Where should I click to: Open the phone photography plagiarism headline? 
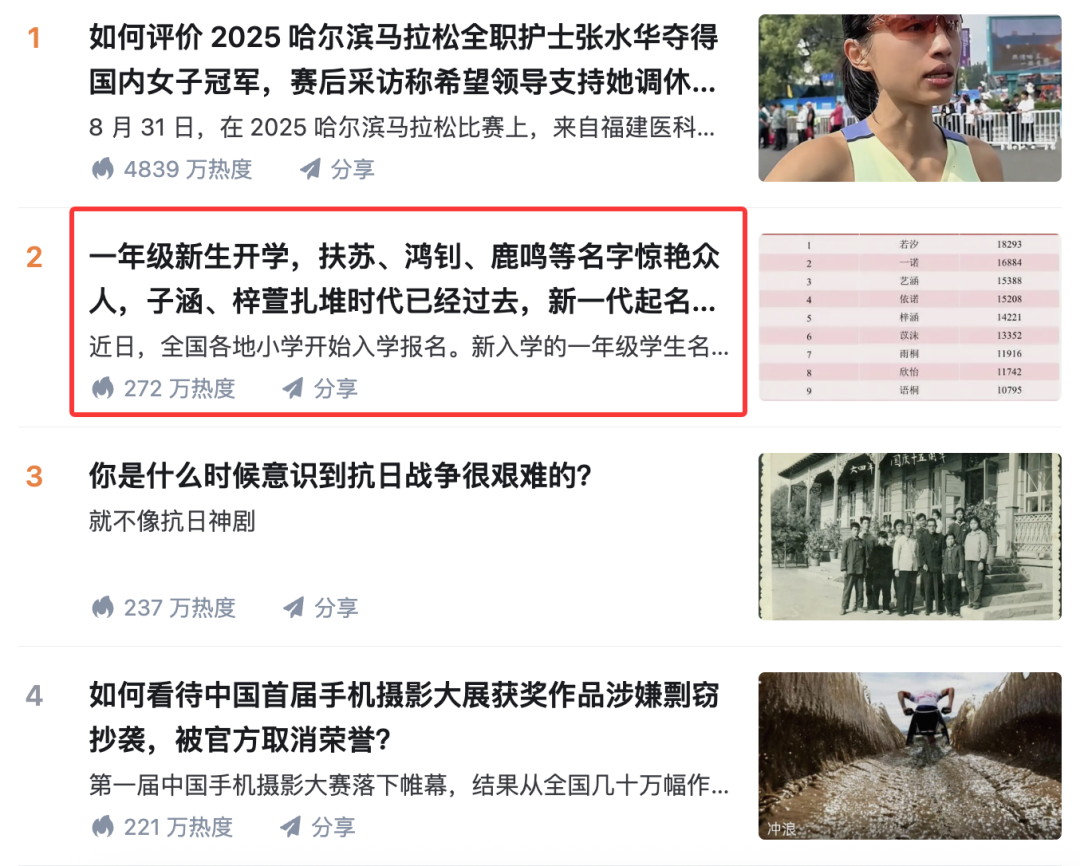(x=404, y=718)
